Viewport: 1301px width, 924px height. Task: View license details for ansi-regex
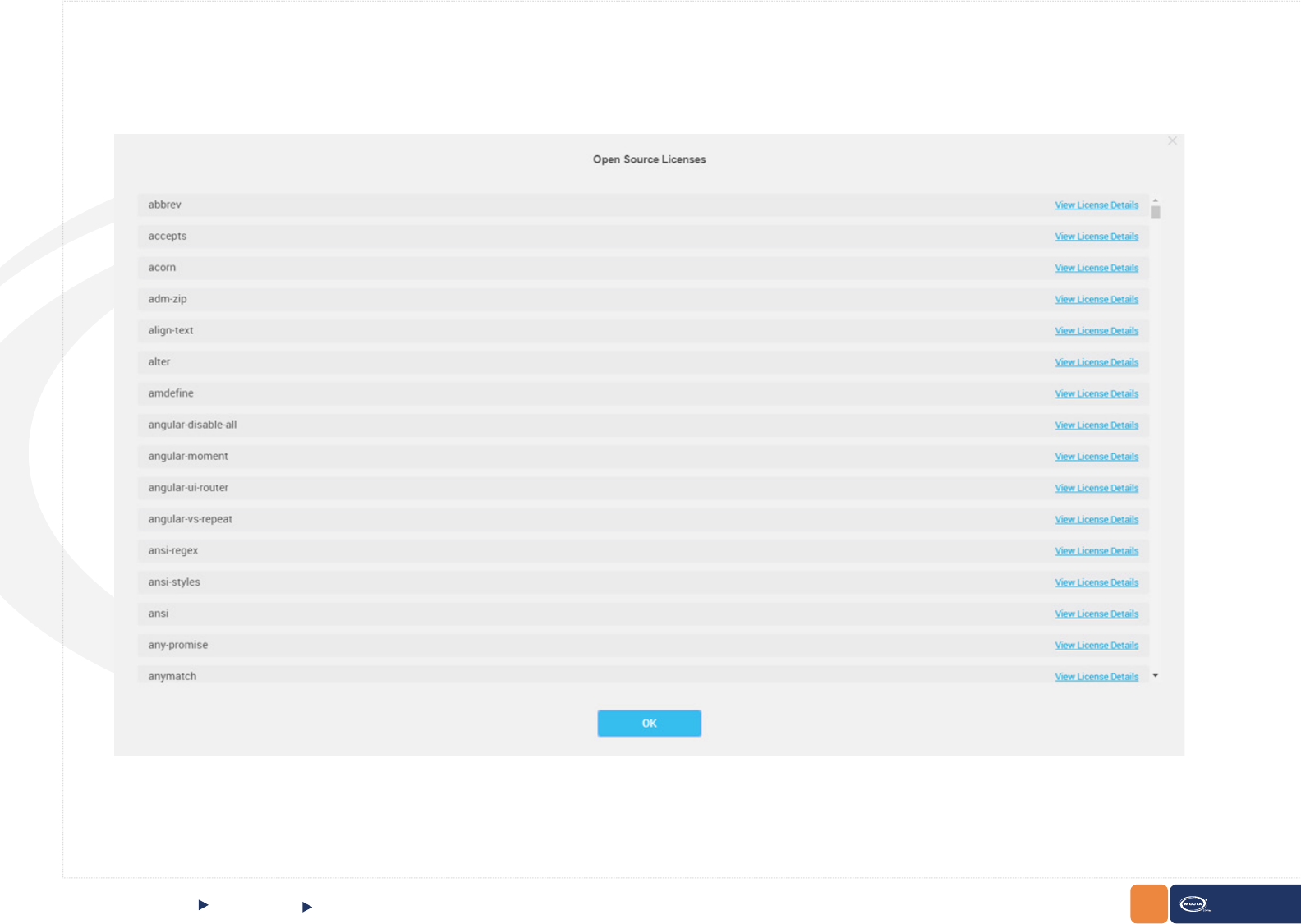(1096, 551)
